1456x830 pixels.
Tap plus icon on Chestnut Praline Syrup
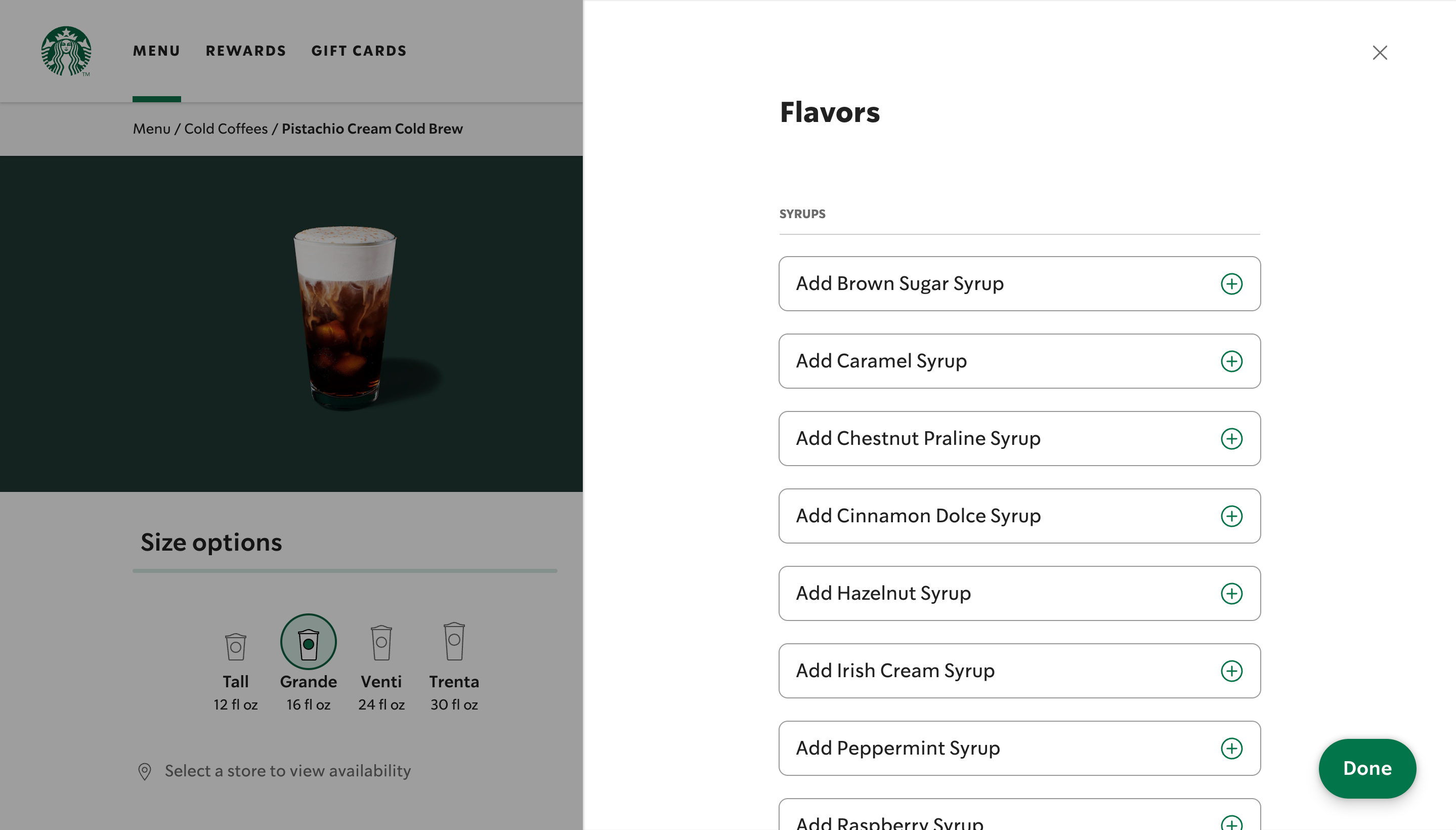[x=1231, y=439]
